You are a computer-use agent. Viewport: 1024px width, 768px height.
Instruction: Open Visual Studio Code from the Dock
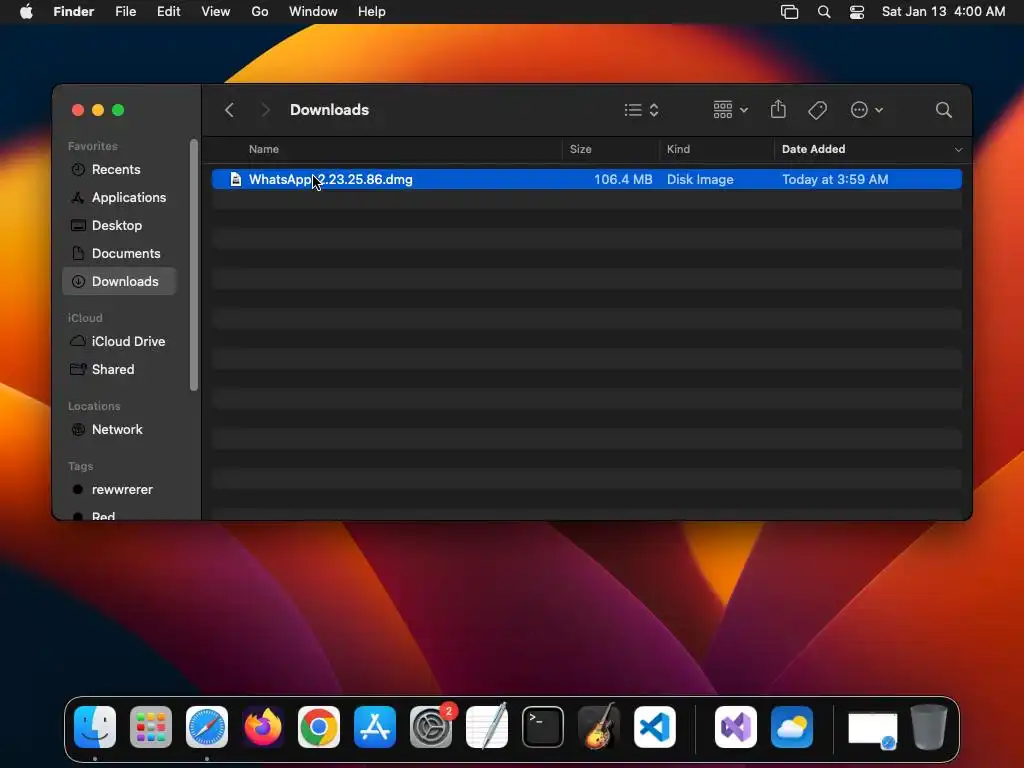[x=655, y=727]
